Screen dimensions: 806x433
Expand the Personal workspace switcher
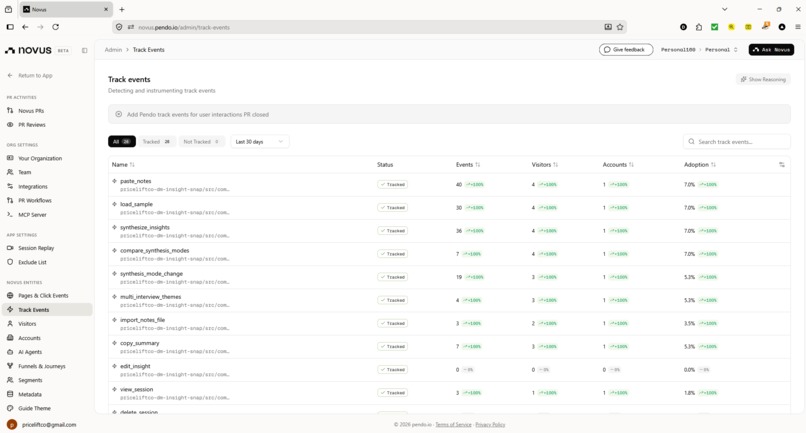(721, 50)
